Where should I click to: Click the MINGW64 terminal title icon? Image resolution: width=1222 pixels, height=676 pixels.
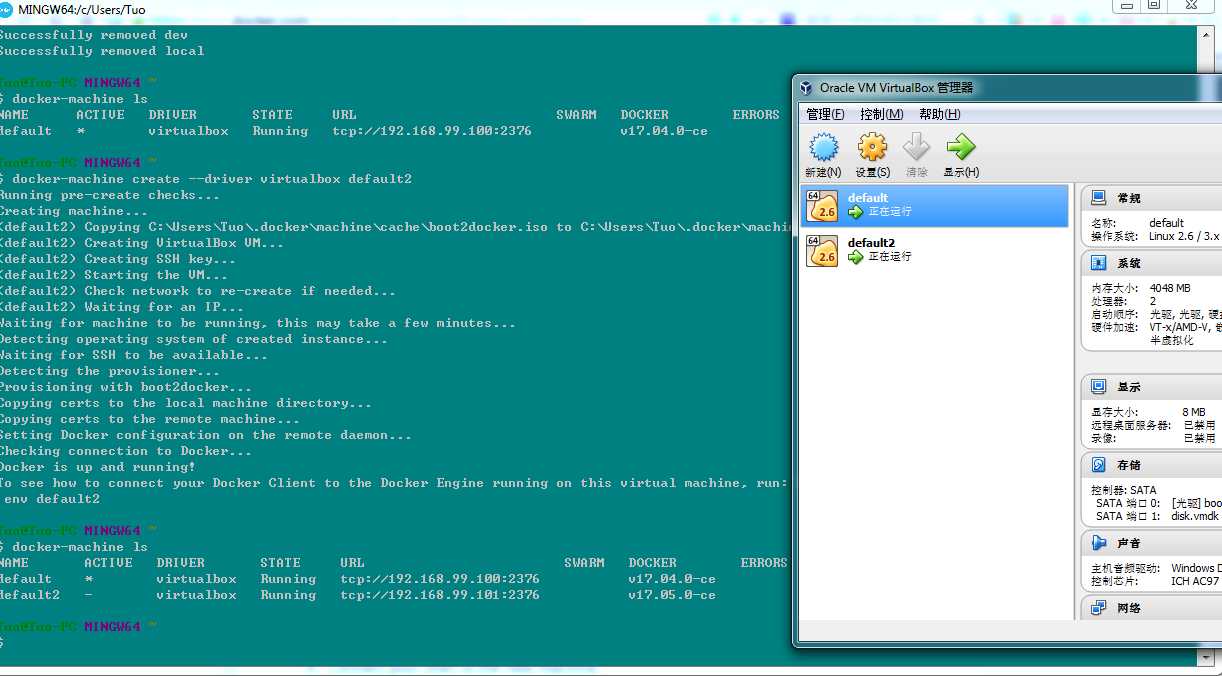click(x=6, y=10)
